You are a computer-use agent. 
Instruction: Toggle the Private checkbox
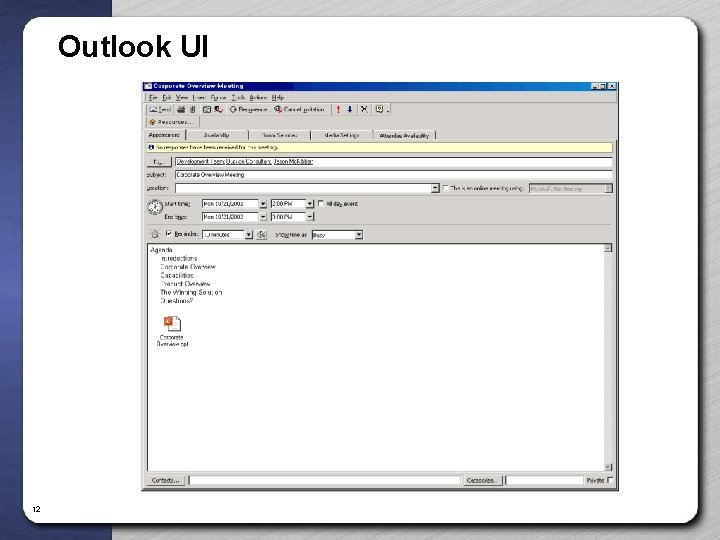click(610, 480)
